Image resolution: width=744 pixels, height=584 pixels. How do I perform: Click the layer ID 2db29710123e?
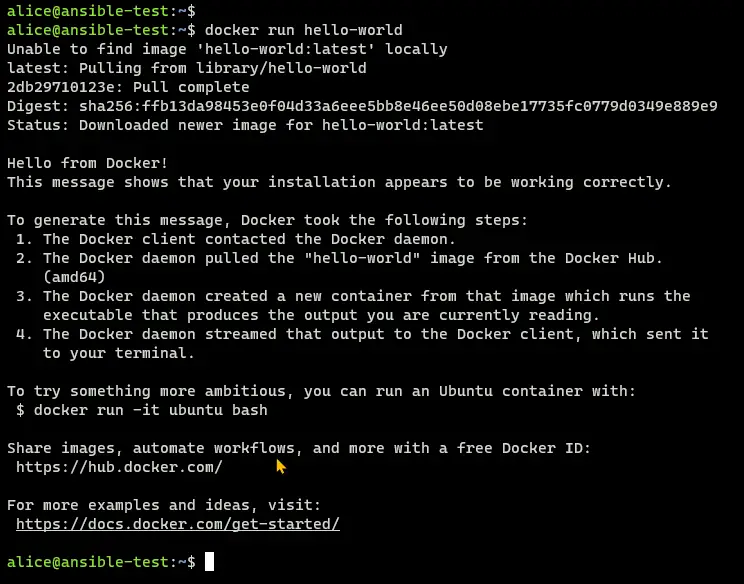(65, 87)
